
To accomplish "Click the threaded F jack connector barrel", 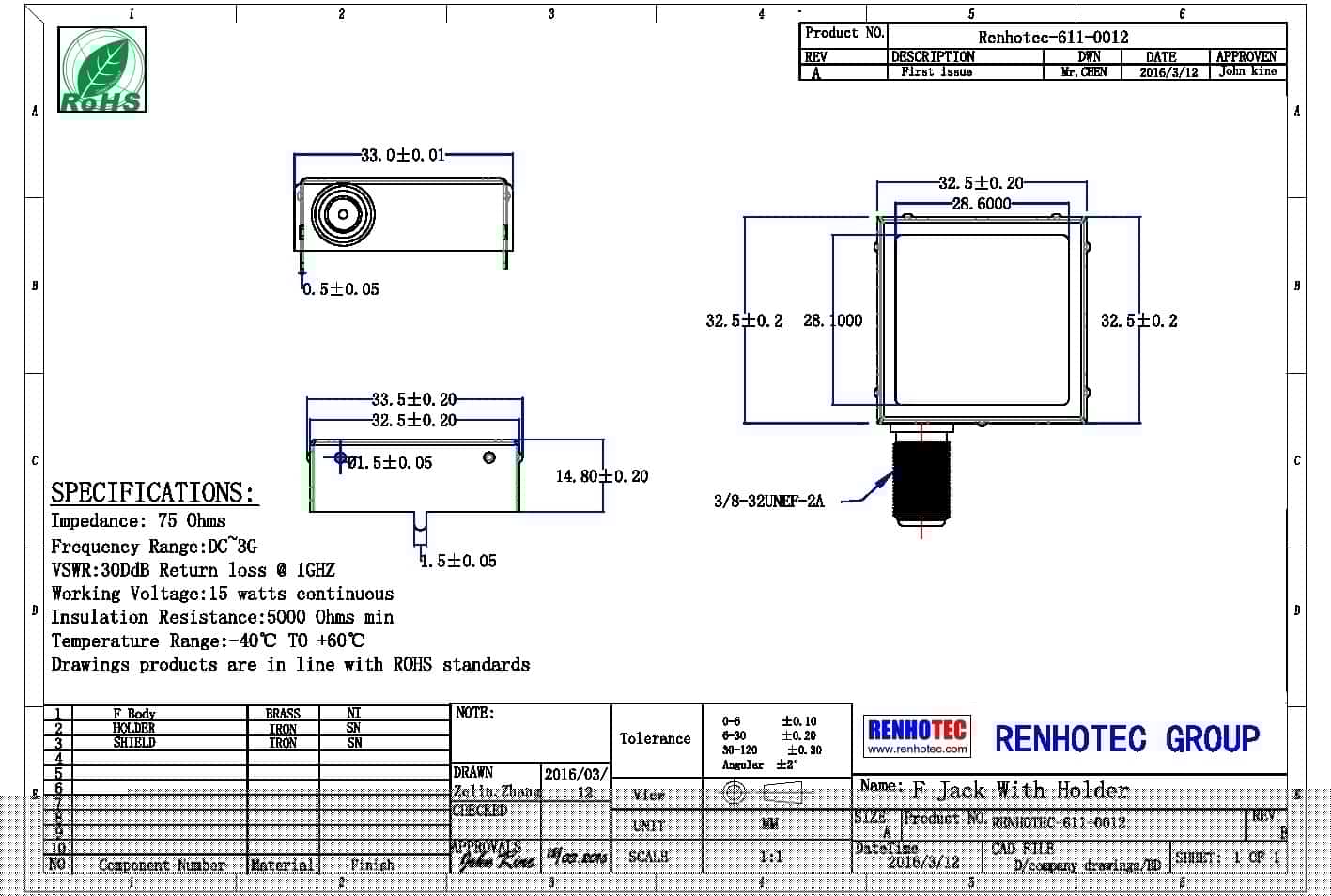I will point(921,479).
